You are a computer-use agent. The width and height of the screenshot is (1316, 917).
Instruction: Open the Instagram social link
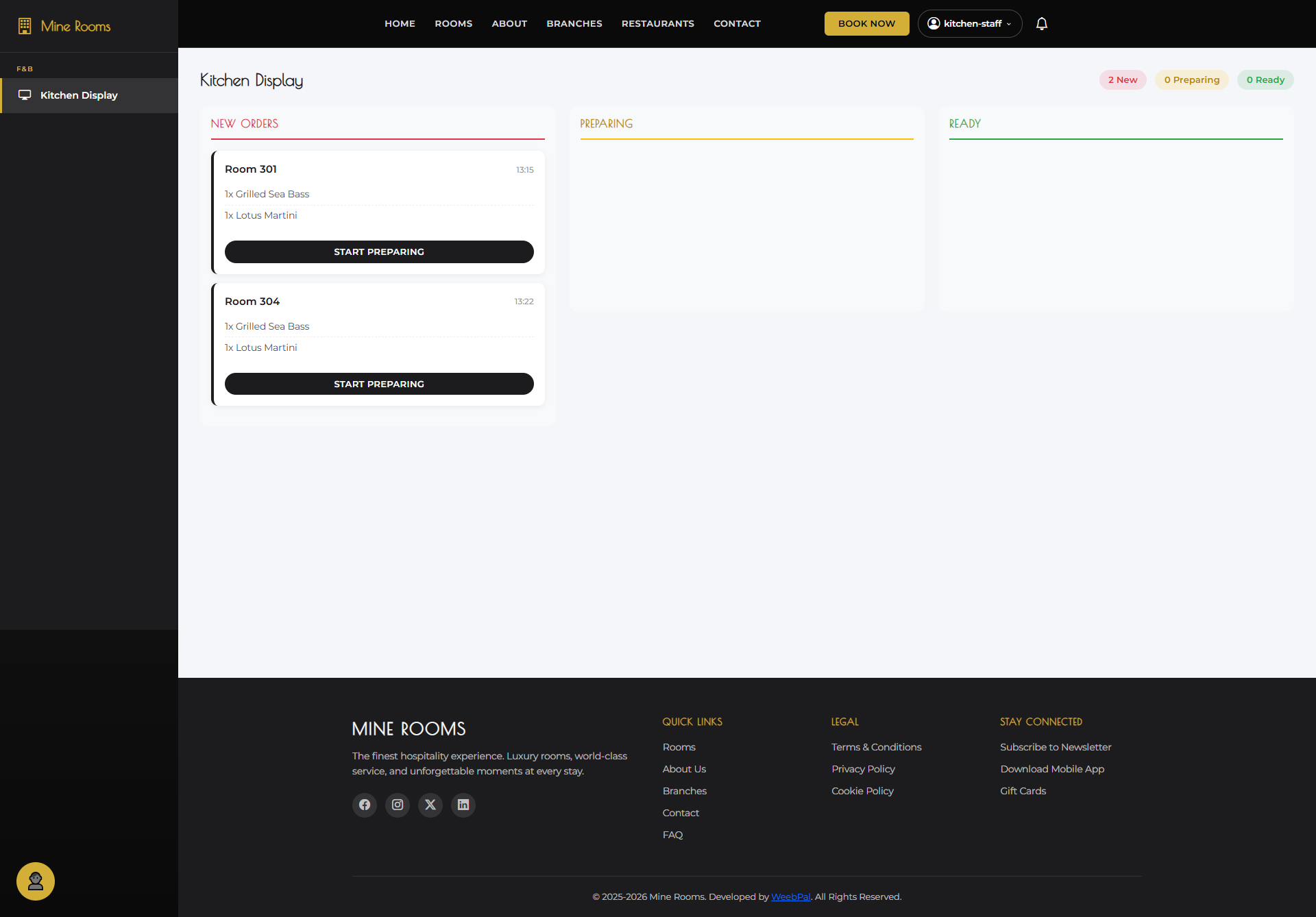pos(398,805)
